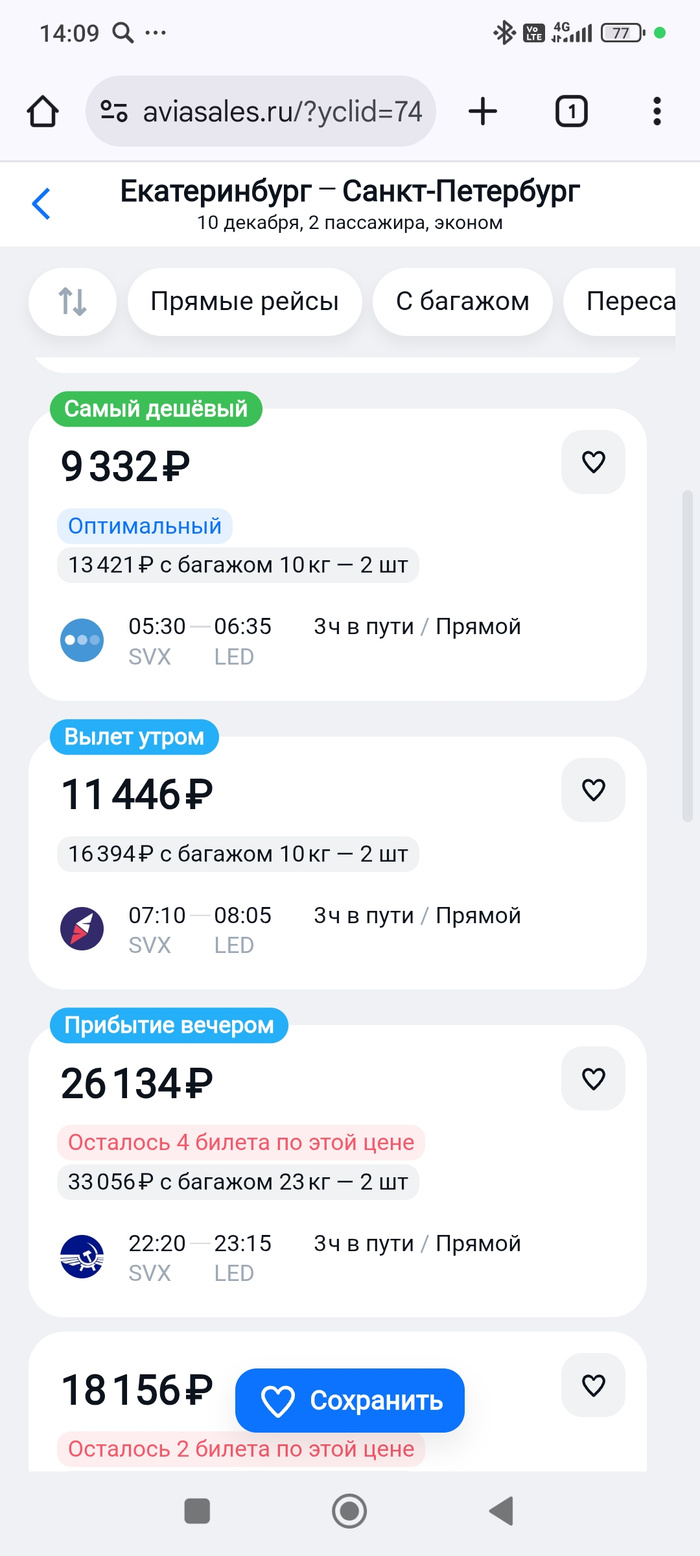Select the 13 421 ₽ baggage option
Image resolution: width=700 pixels, height=1556 pixels.
238,565
